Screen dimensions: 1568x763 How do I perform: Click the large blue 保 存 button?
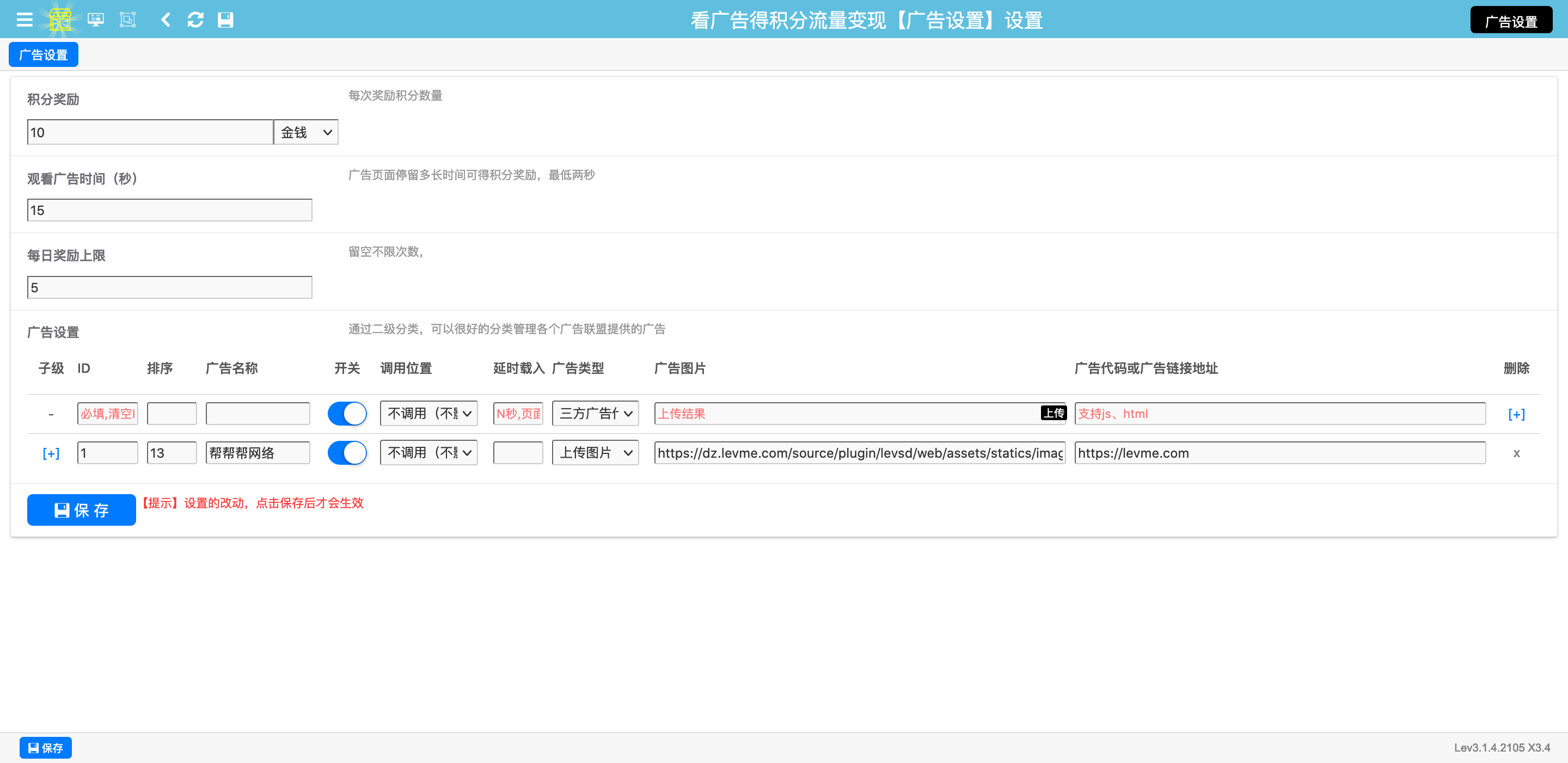[82, 510]
